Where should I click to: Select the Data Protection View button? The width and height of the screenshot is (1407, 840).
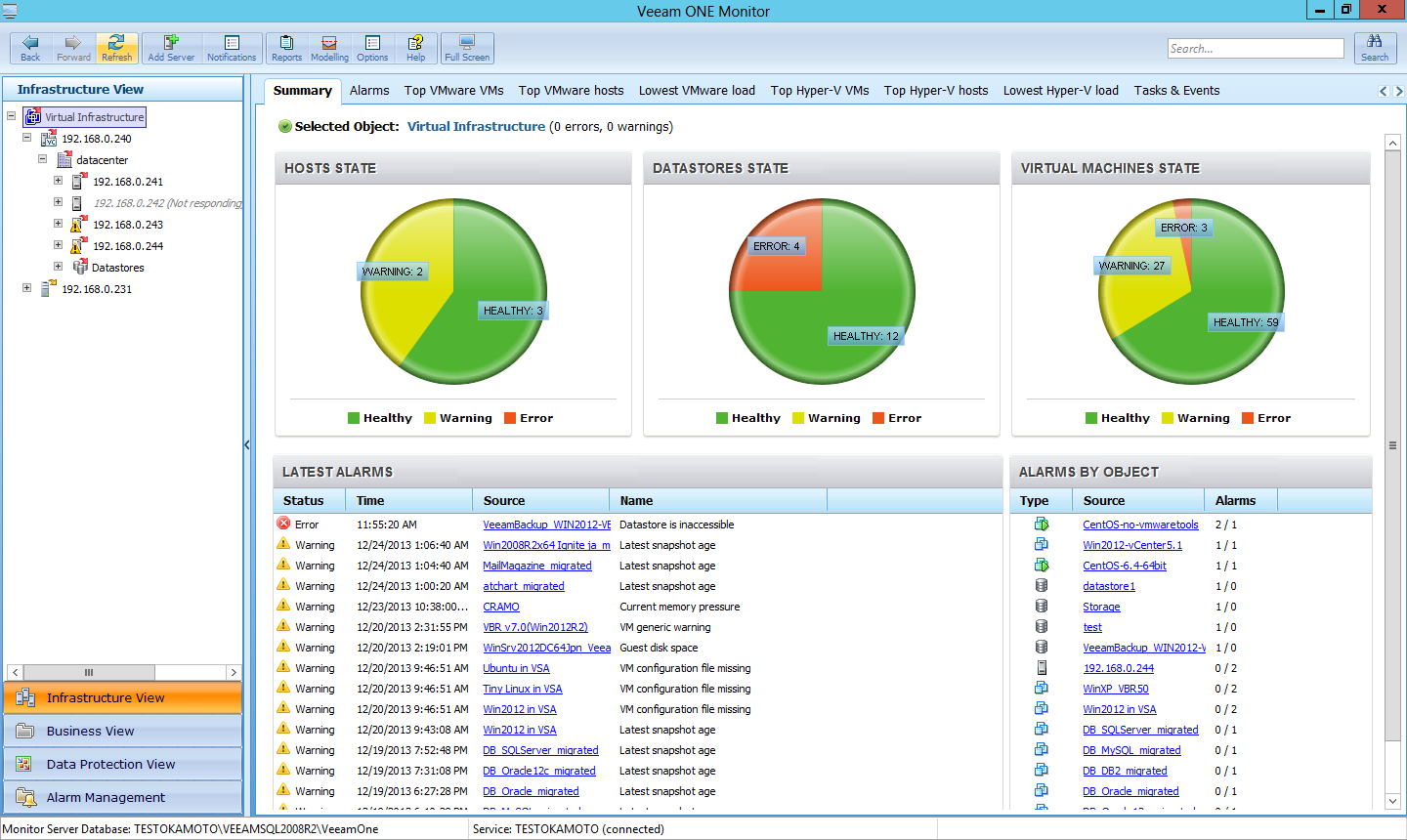click(123, 764)
